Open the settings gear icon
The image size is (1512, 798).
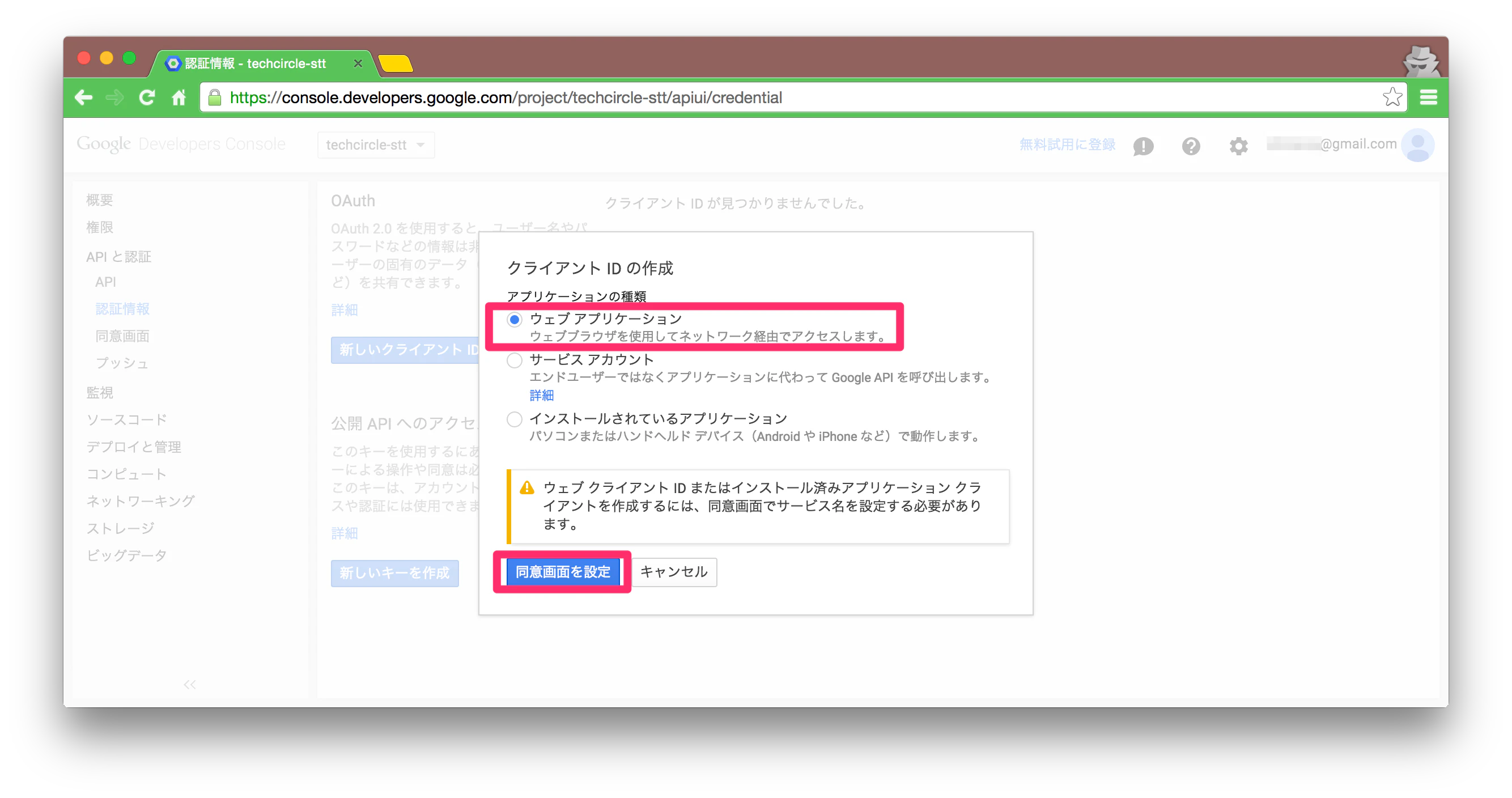click(1238, 145)
